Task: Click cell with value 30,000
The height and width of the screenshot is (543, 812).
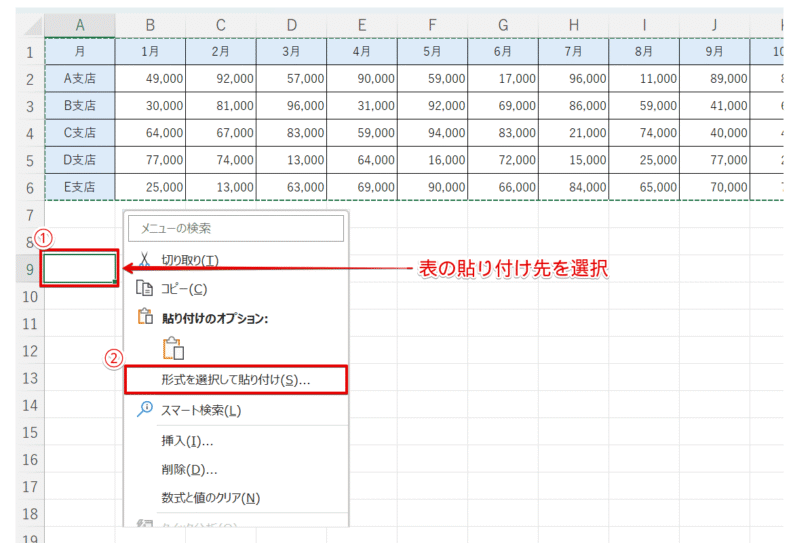Action: click(x=150, y=106)
